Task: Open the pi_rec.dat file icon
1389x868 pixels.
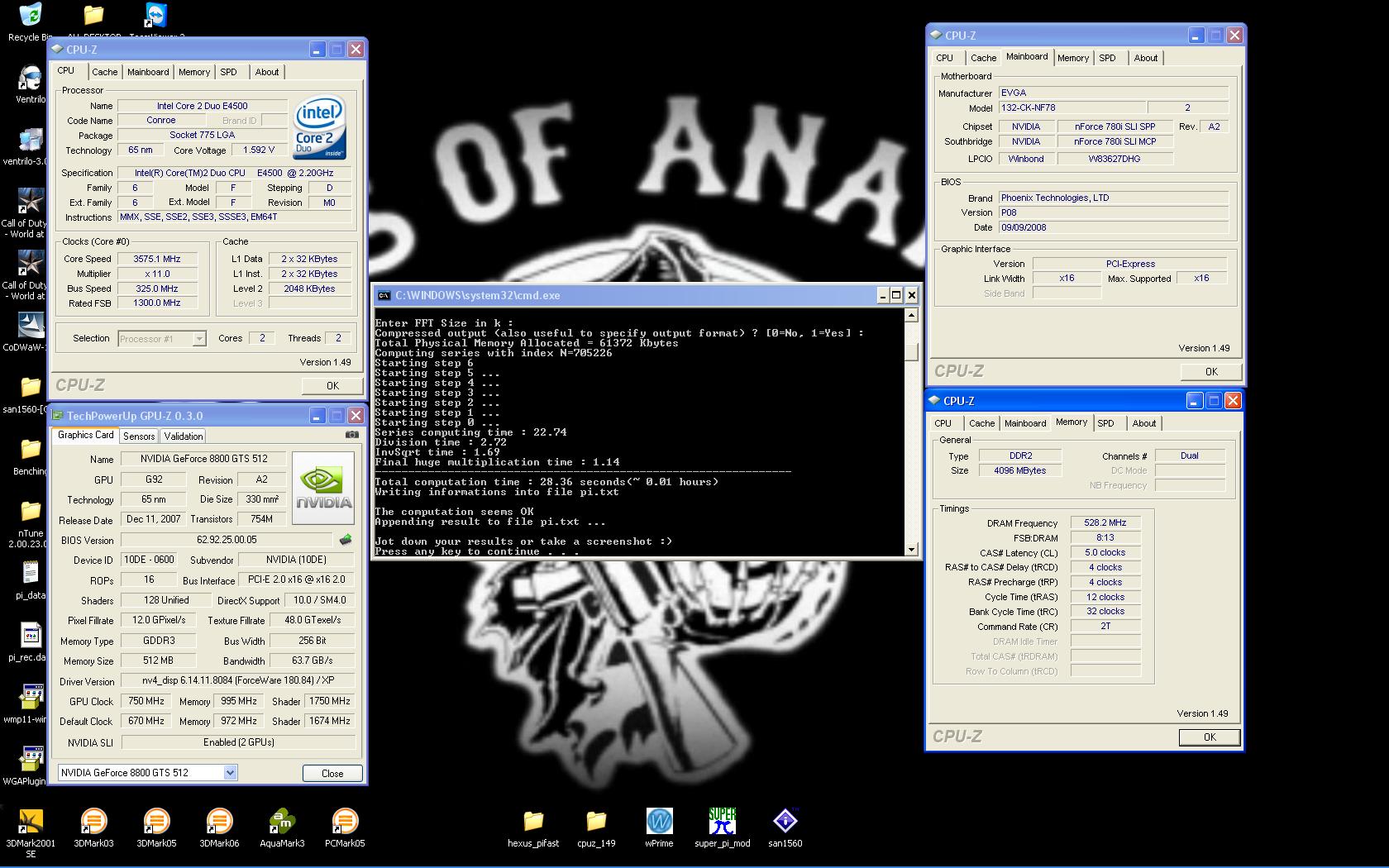Action: click(31, 636)
